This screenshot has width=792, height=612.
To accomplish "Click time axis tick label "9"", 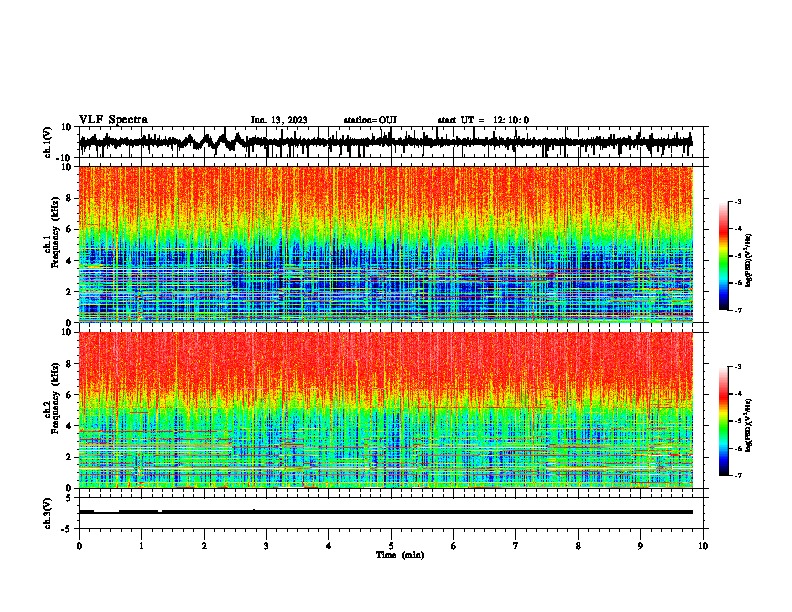I will (640, 546).
